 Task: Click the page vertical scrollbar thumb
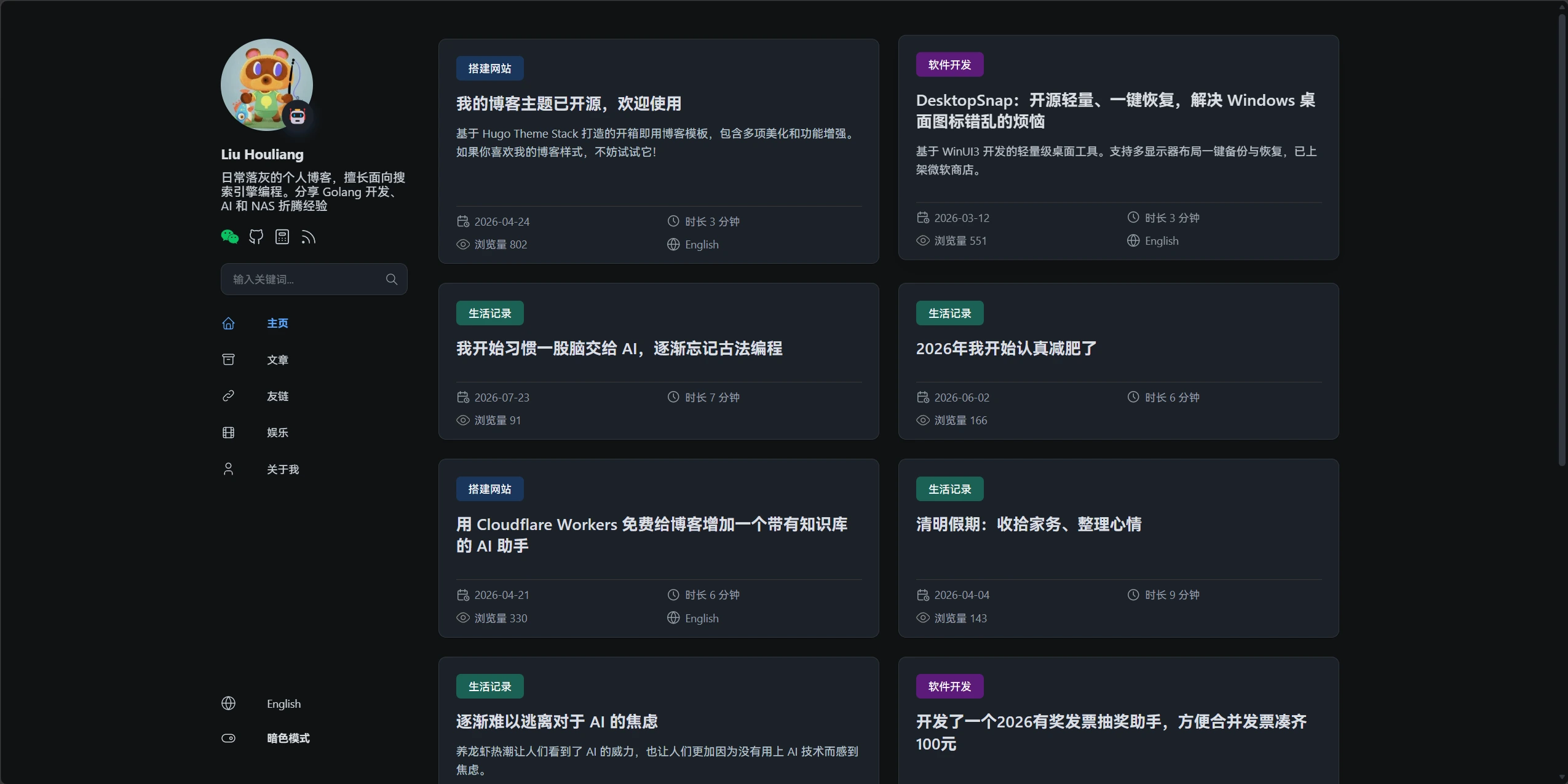1562,240
